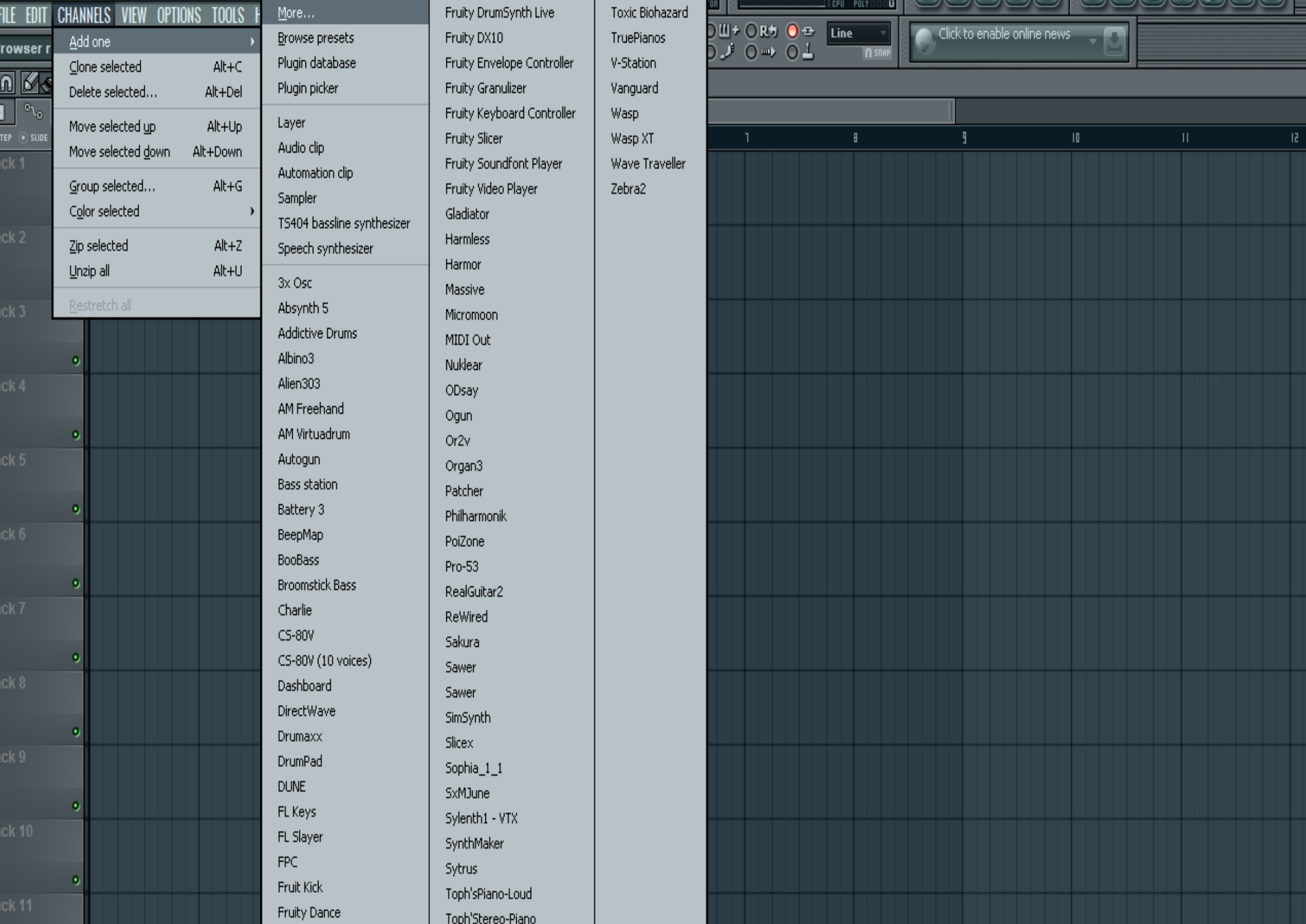The width and height of the screenshot is (1306, 924).
Task: Expand the Color selected submenu
Action: coord(156,211)
